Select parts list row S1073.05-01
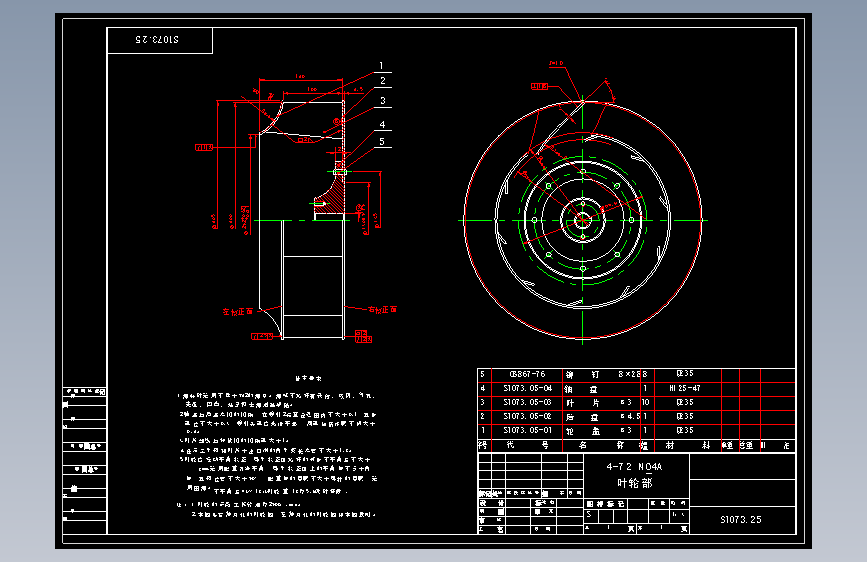 pyautogui.click(x=636, y=430)
